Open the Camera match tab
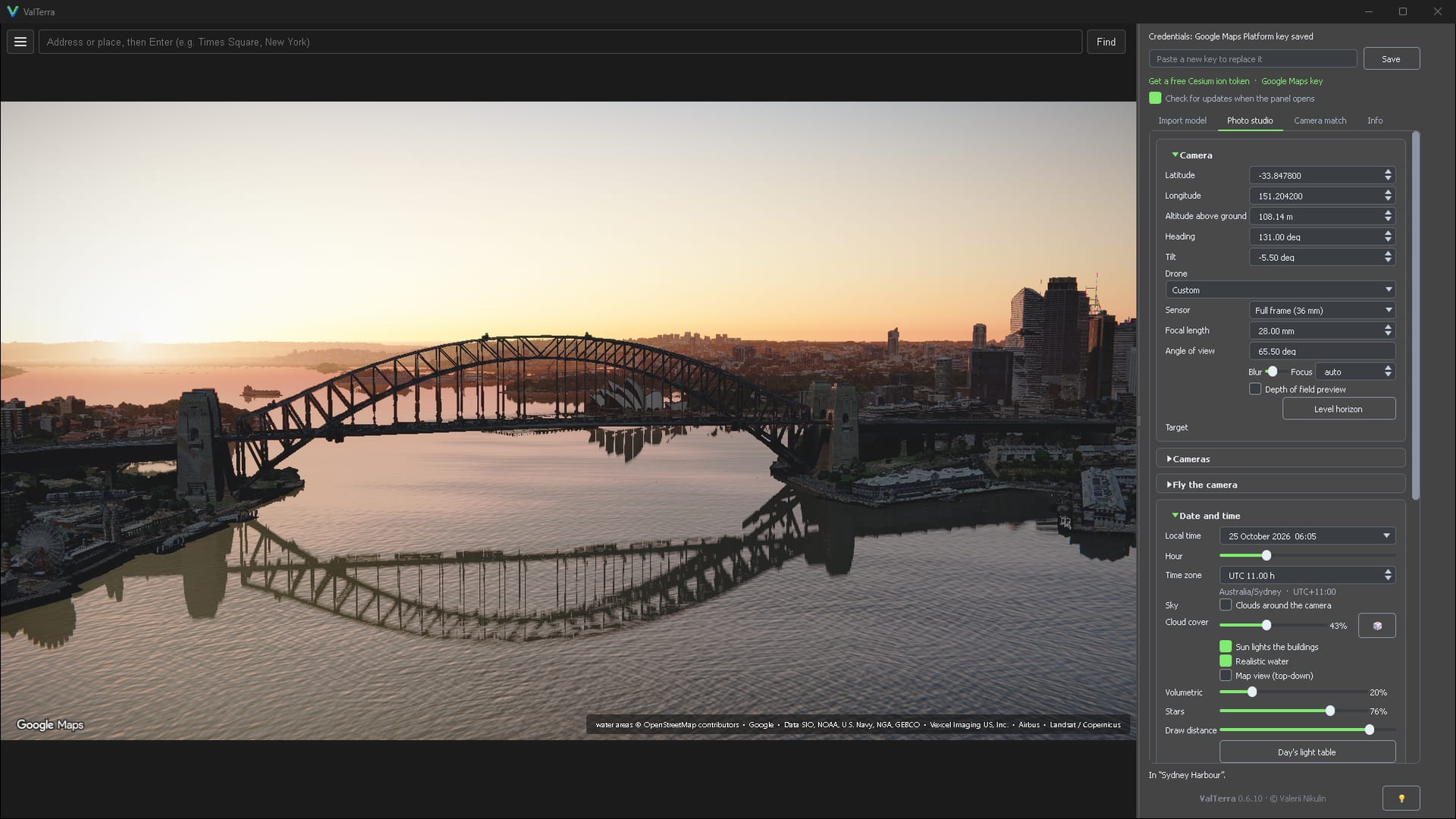Screen dimensions: 1456x819 coord(1319,121)
